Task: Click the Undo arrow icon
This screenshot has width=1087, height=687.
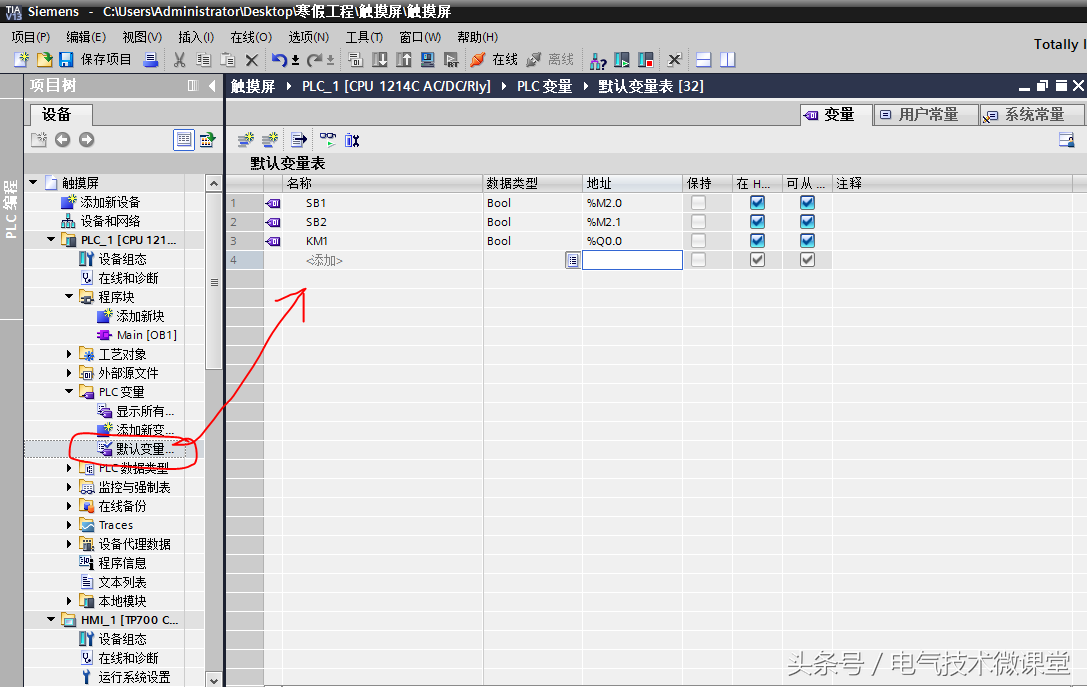Action: [279, 60]
